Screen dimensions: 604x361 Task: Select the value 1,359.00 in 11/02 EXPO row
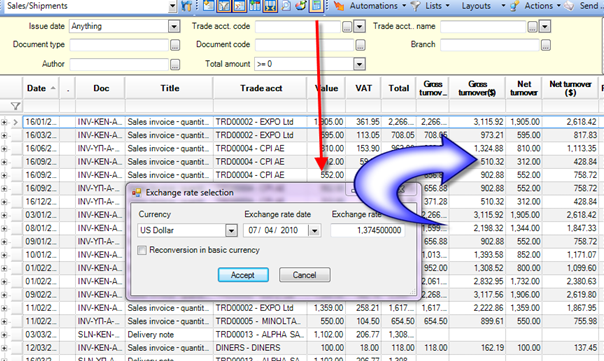(326, 308)
